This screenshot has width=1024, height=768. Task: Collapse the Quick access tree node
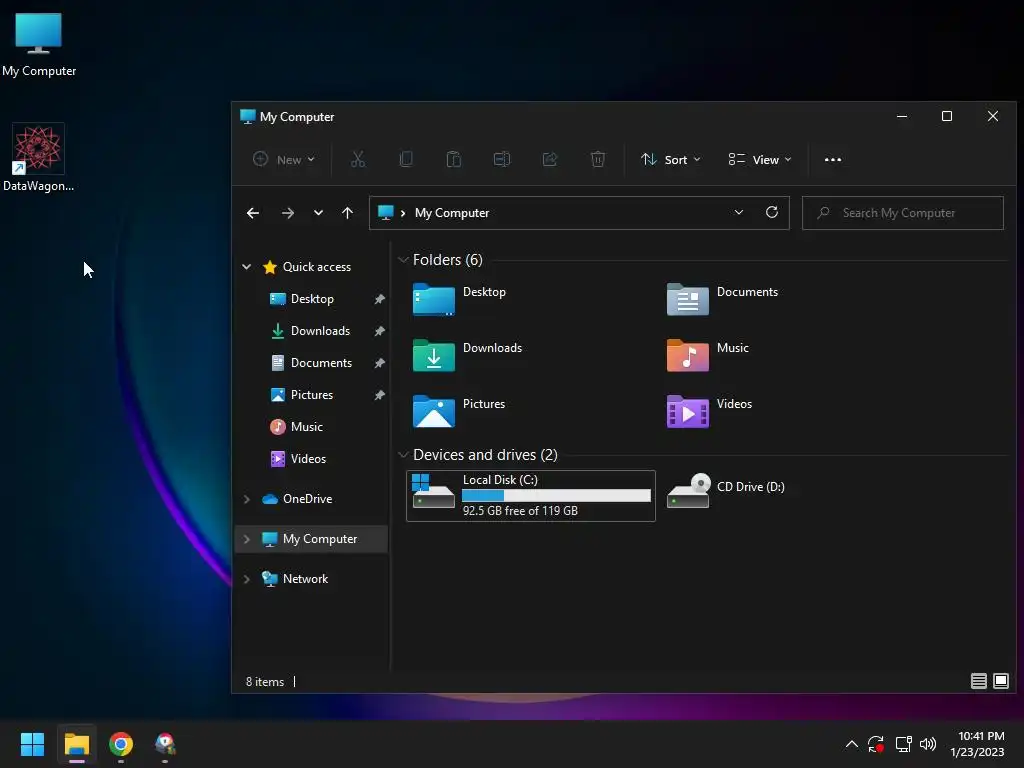point(246,266)
